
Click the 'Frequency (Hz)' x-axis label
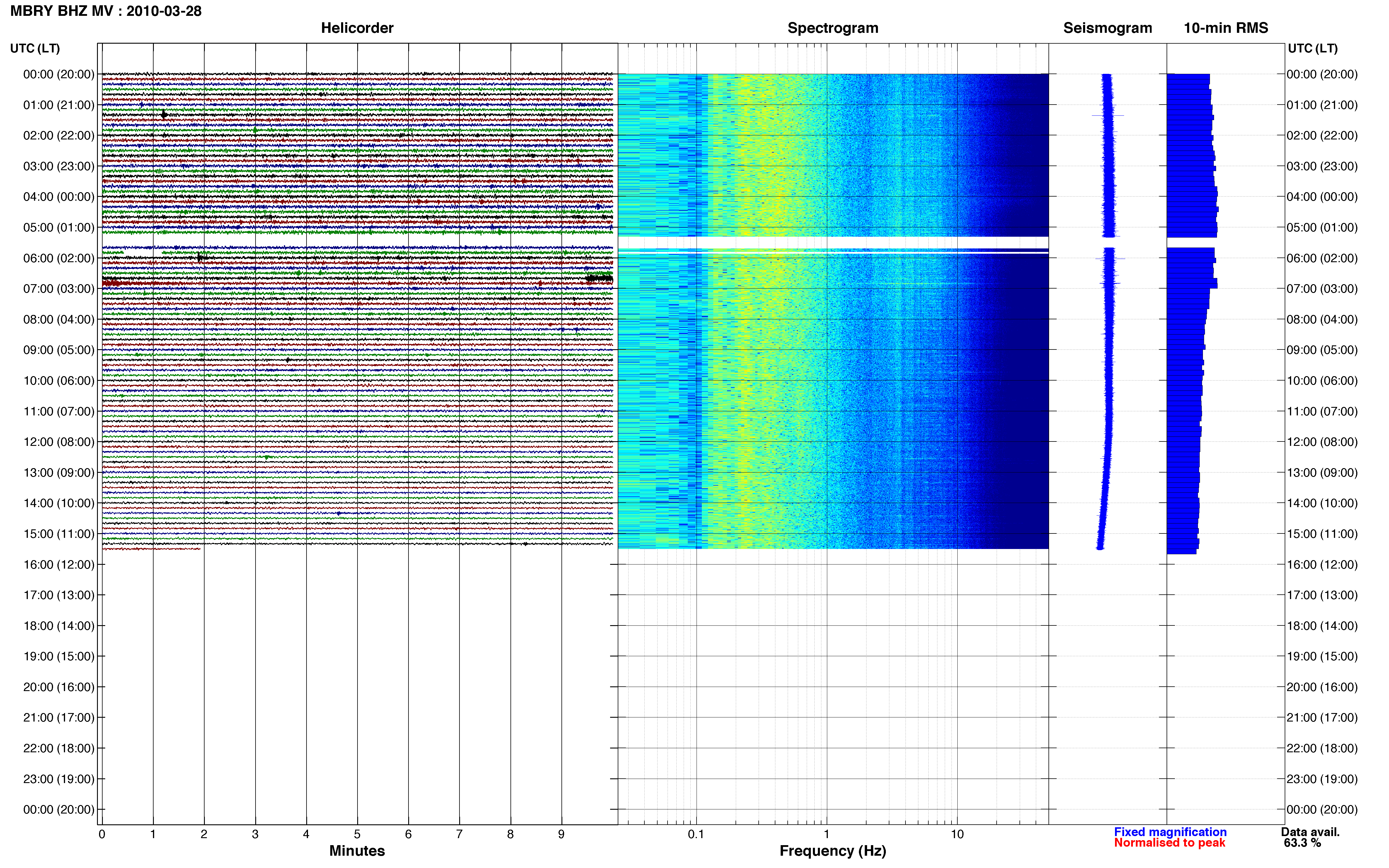(x=833, y=851)
